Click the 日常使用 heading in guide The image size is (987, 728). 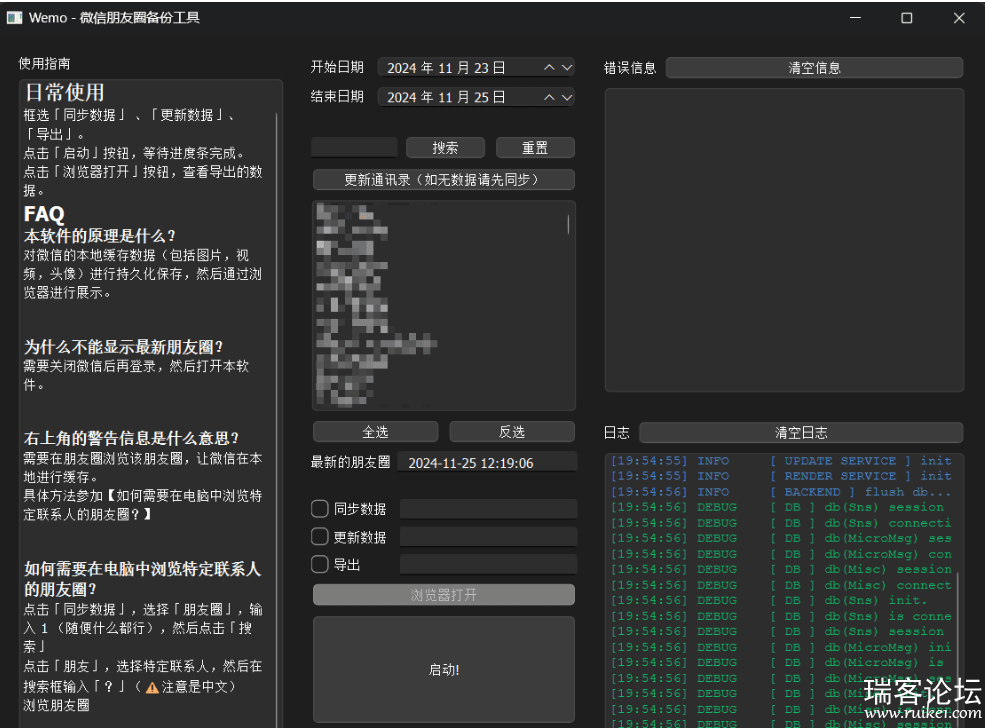(64, 92)
